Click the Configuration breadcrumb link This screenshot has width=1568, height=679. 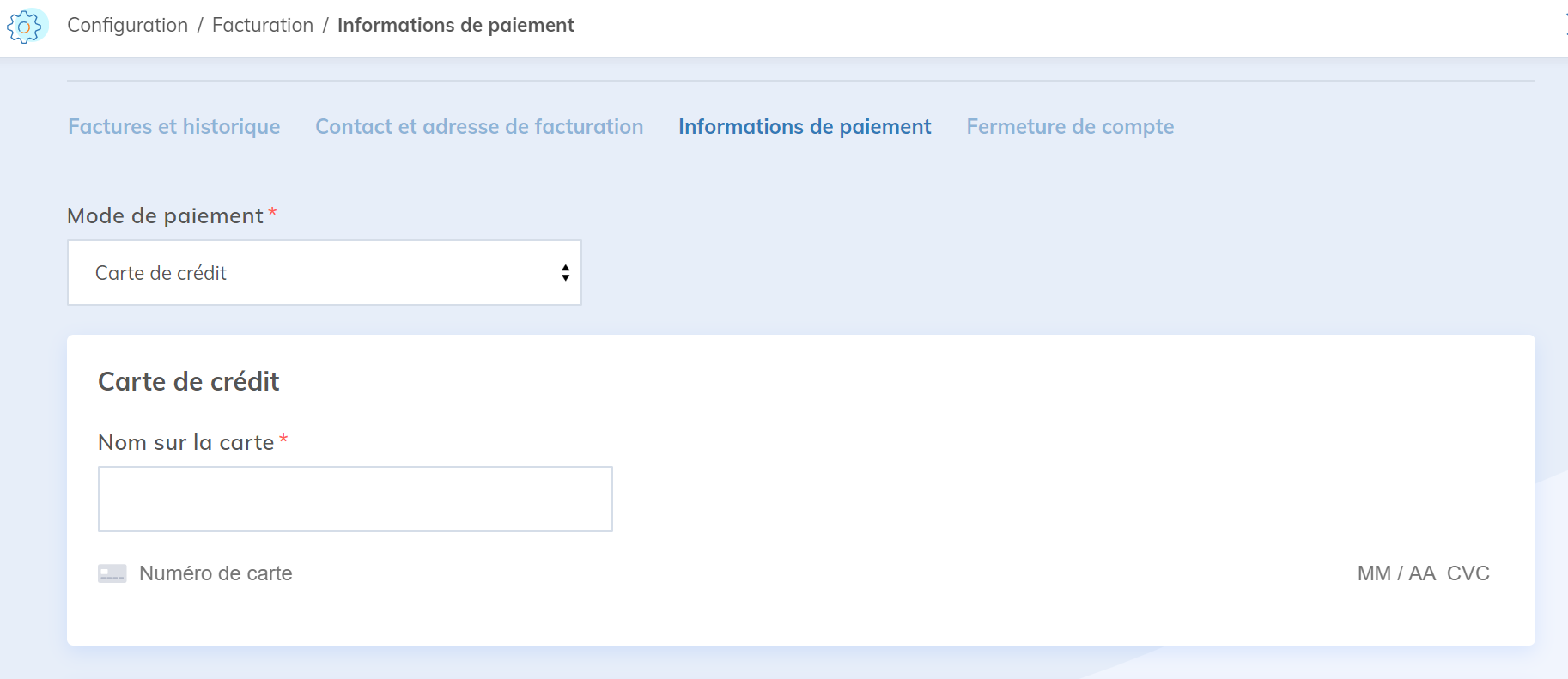tap(127, 26)
